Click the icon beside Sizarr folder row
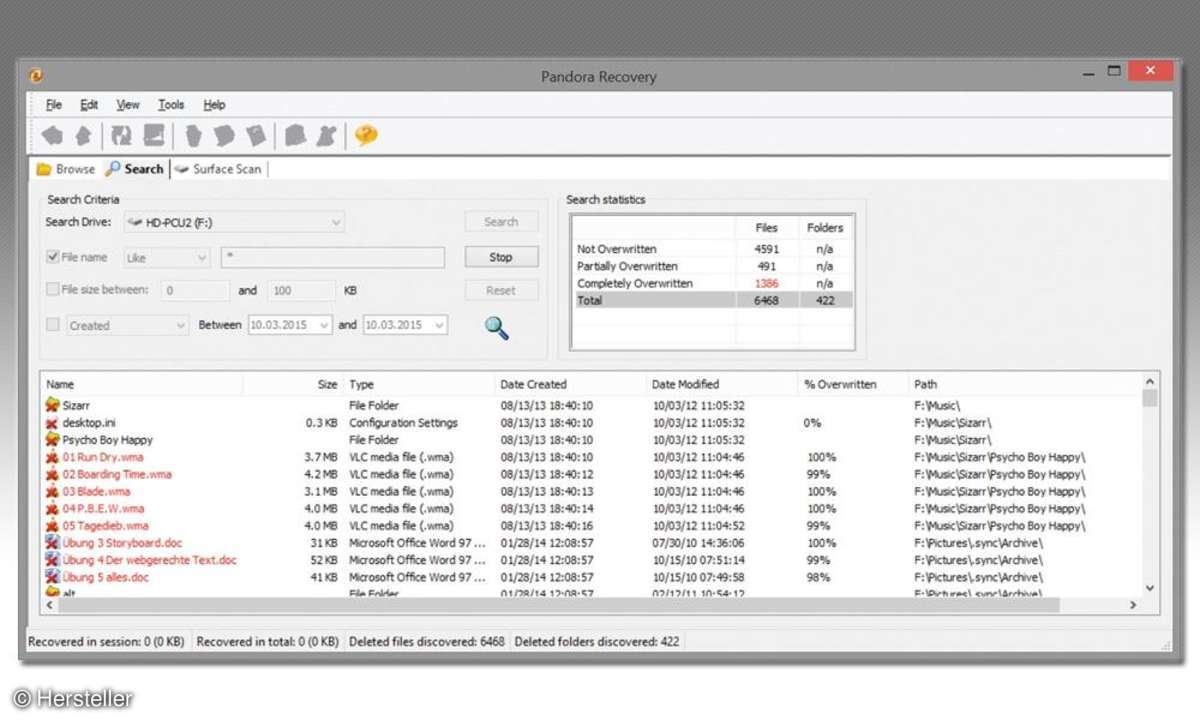The height and width of the screenshot is (720, 1200). point(53,406)
